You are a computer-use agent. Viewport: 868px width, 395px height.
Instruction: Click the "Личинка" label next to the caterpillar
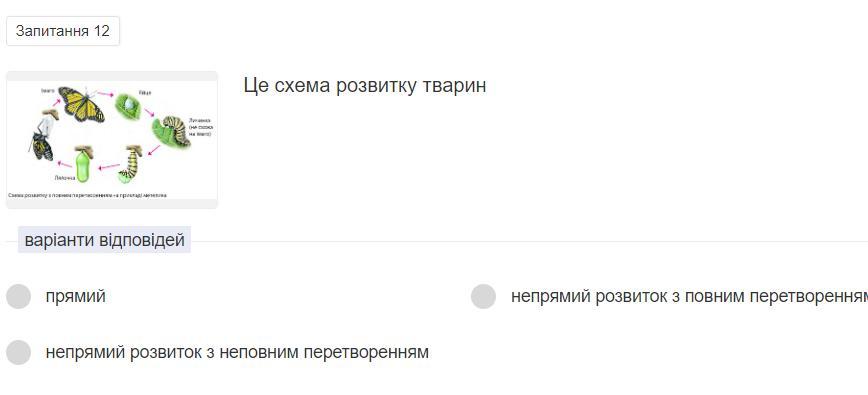[x=199, y=120]
